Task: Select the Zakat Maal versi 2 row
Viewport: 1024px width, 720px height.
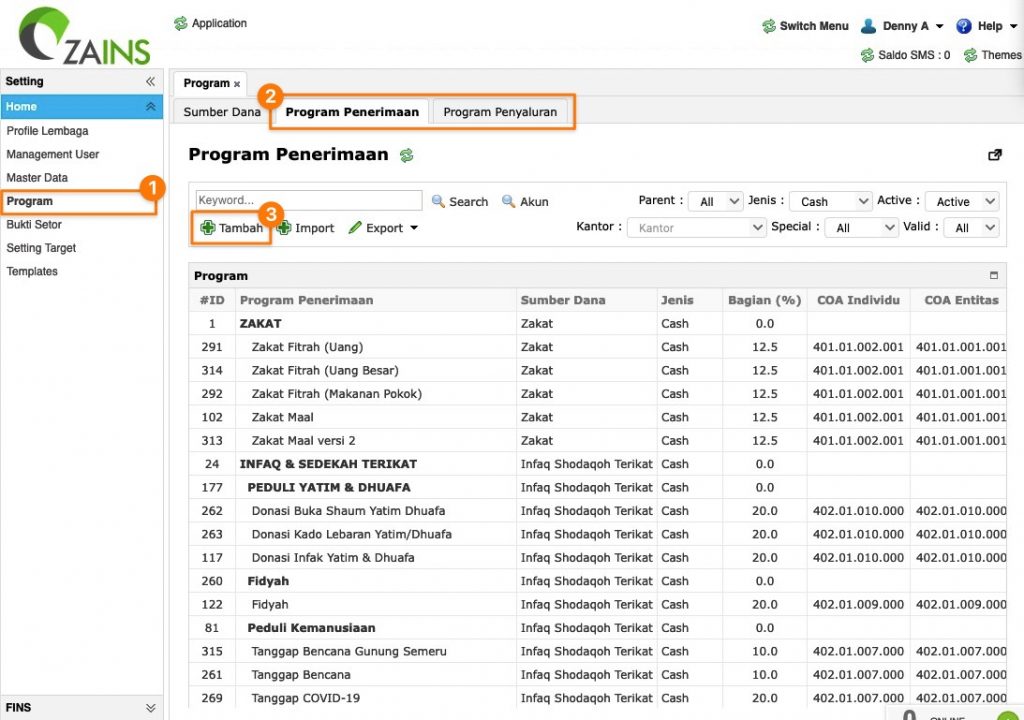Action: coord(597,440)
